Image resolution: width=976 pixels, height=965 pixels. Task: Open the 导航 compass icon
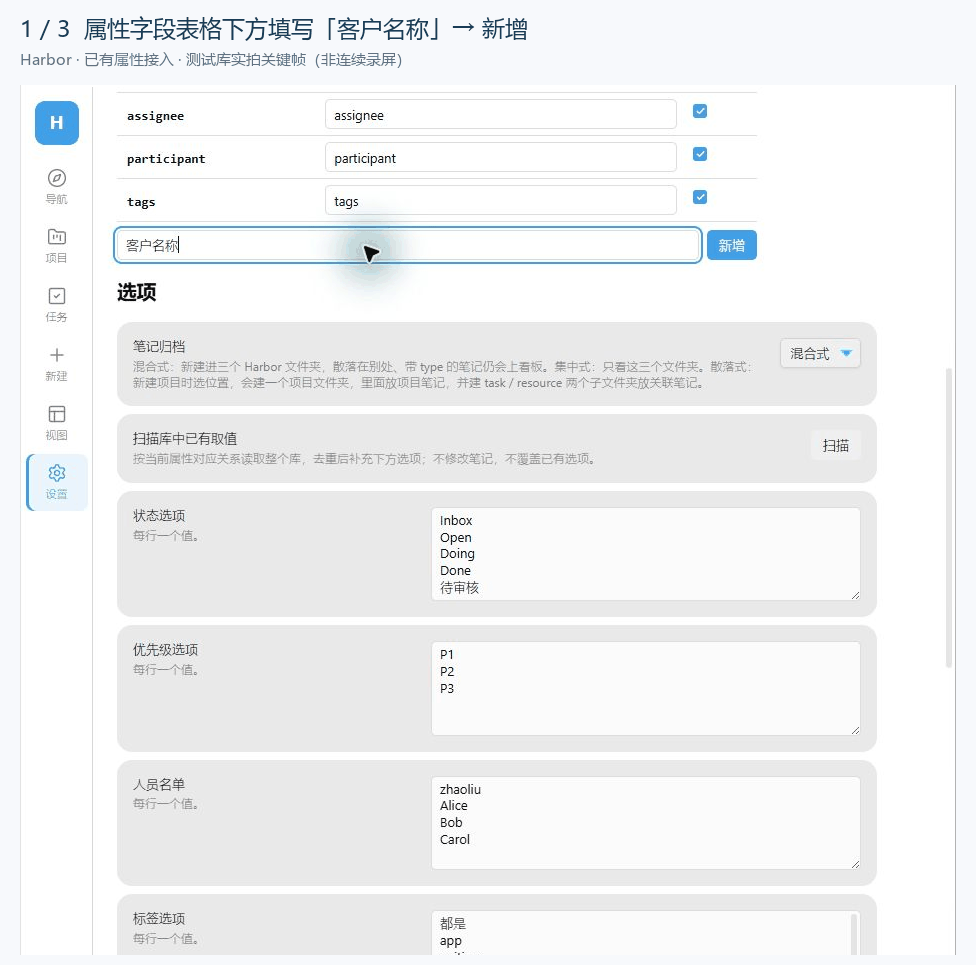coord(57,178)
